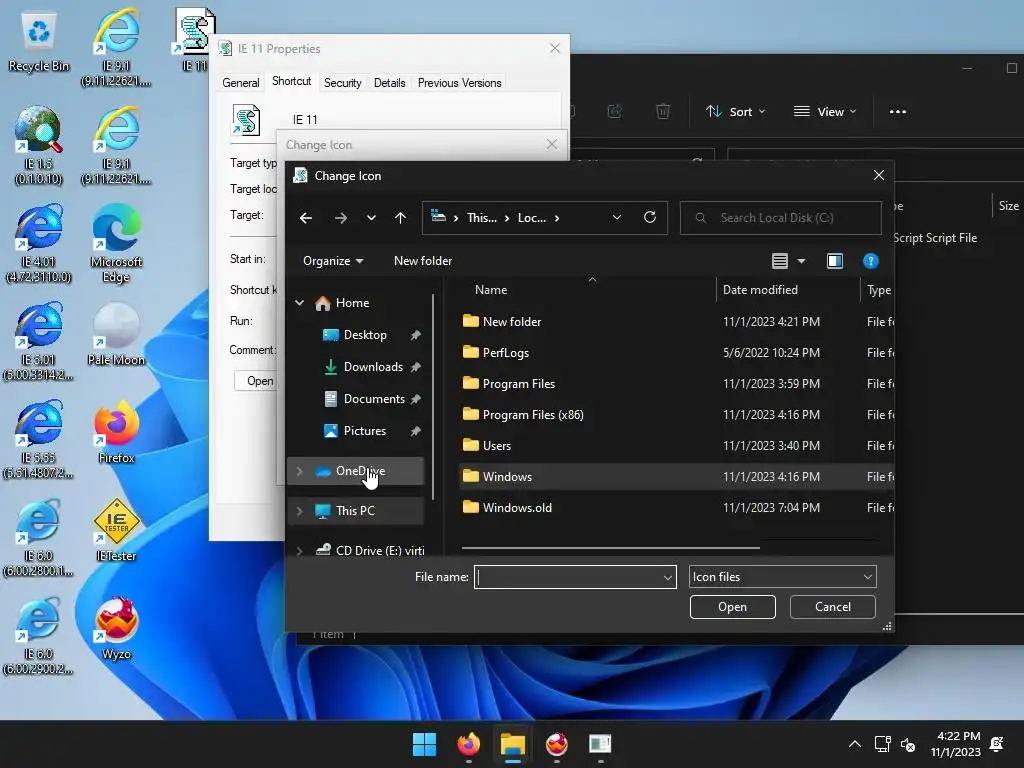Click the Open button in file dialog
The width and height of the screenshot is (1024, 768).
tap(732, 607)
